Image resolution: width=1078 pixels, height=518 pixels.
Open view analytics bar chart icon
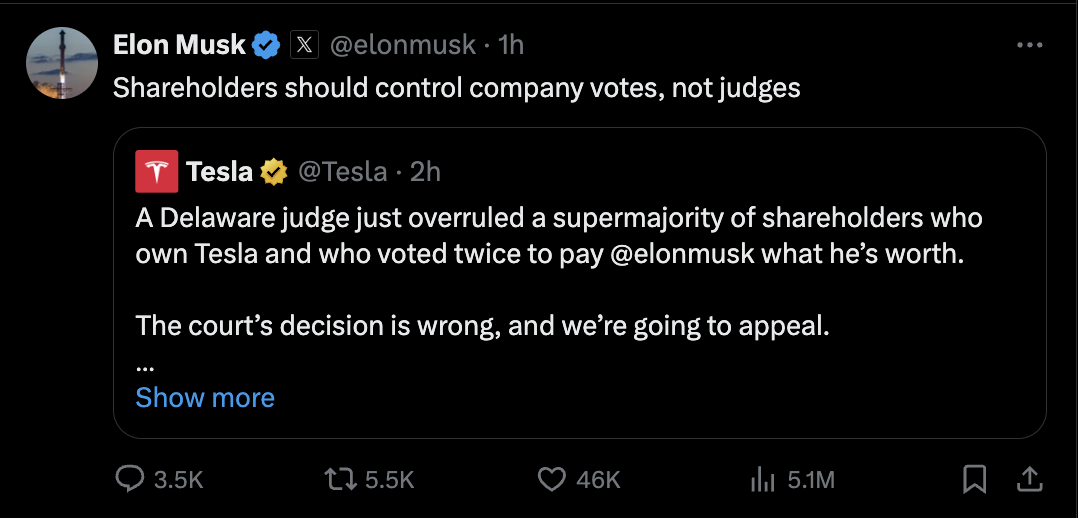(762, 480)
